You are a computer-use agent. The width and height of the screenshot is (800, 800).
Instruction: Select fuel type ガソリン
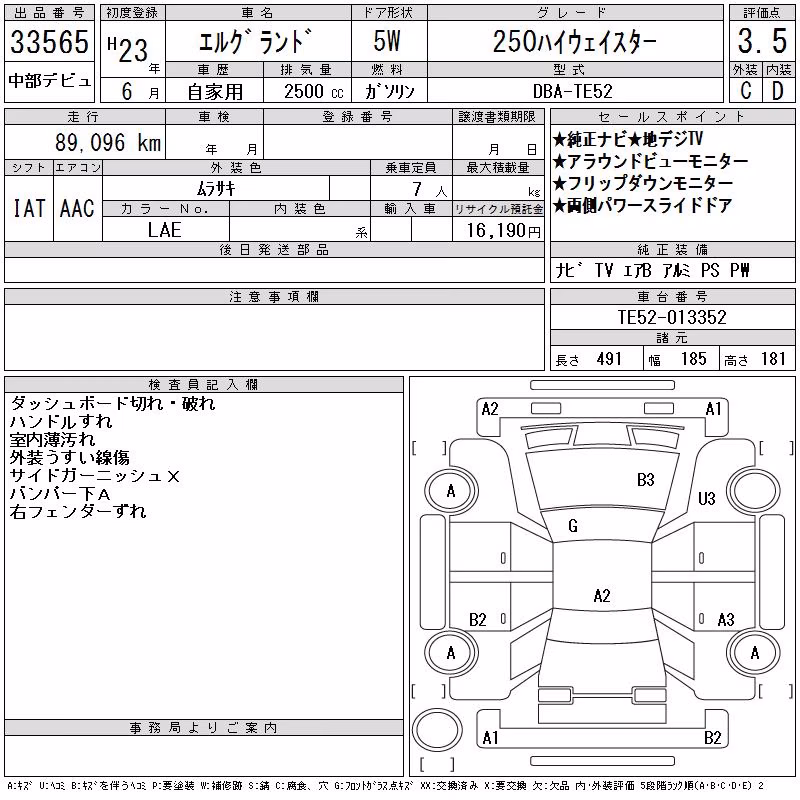click(389, 91)
